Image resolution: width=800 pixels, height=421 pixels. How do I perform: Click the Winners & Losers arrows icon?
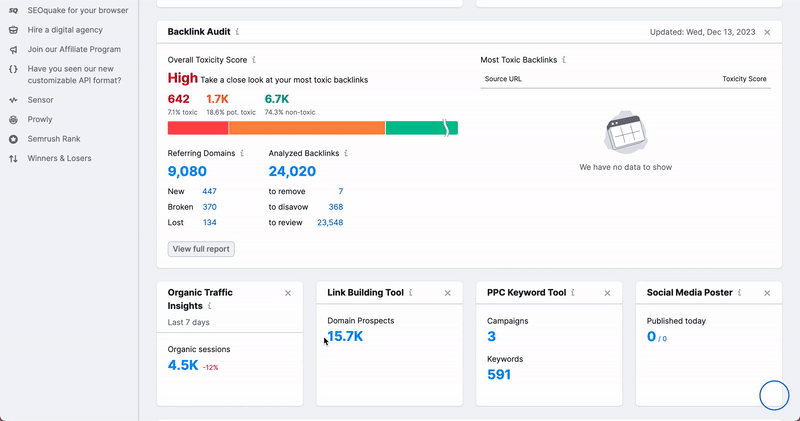13,158
